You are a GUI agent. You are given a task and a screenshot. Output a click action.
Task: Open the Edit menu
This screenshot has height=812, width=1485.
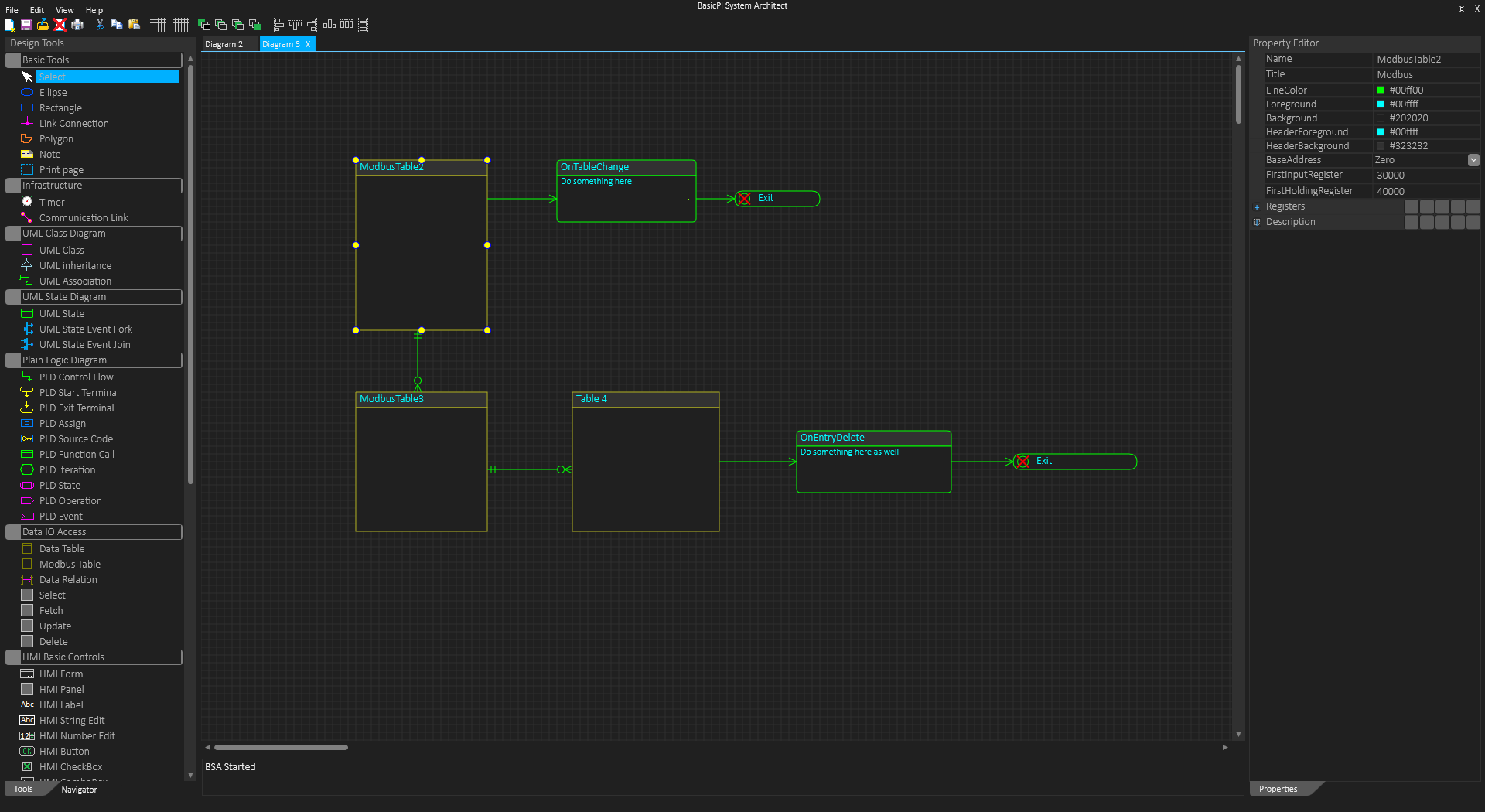[x=37, y=10]
